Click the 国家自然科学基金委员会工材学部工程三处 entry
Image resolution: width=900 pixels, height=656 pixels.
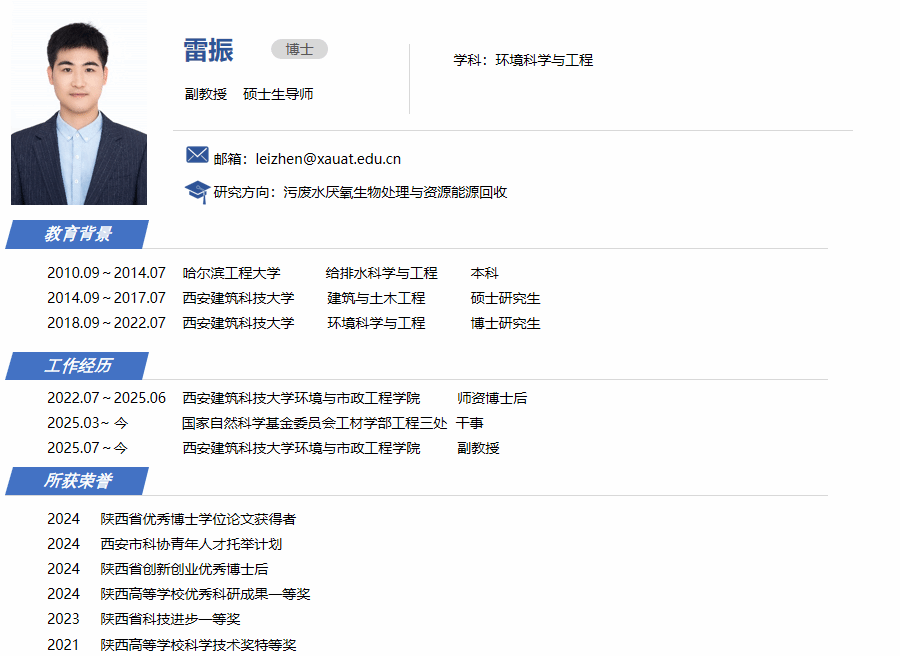coord(314,423)
